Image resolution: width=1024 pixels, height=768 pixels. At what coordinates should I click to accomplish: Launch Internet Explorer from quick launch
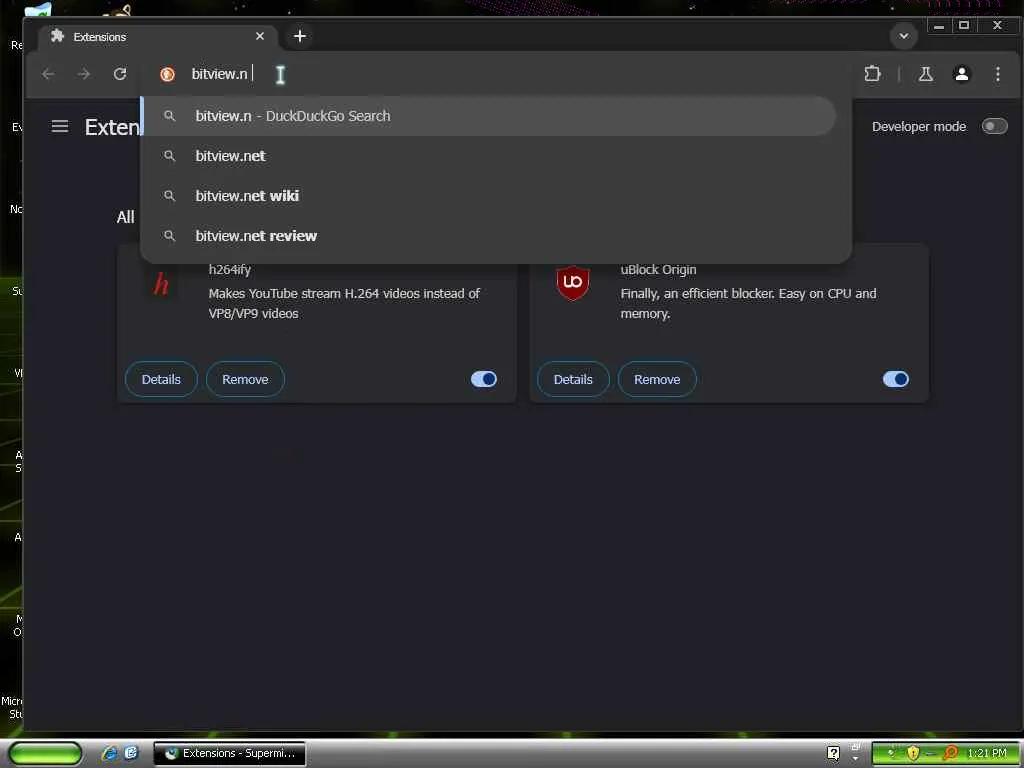click(109, 753)
